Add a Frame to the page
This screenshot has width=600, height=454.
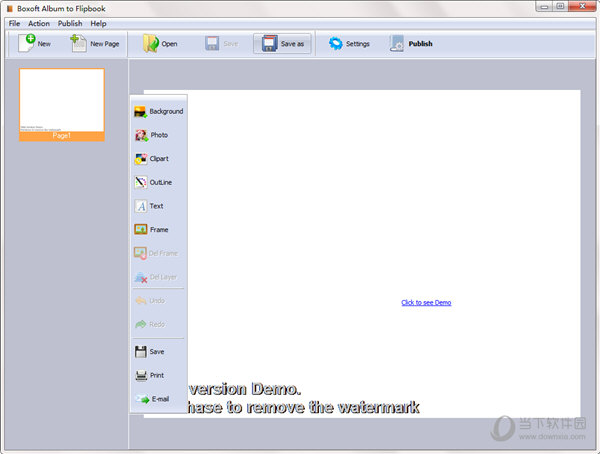[x=152, y=230]
